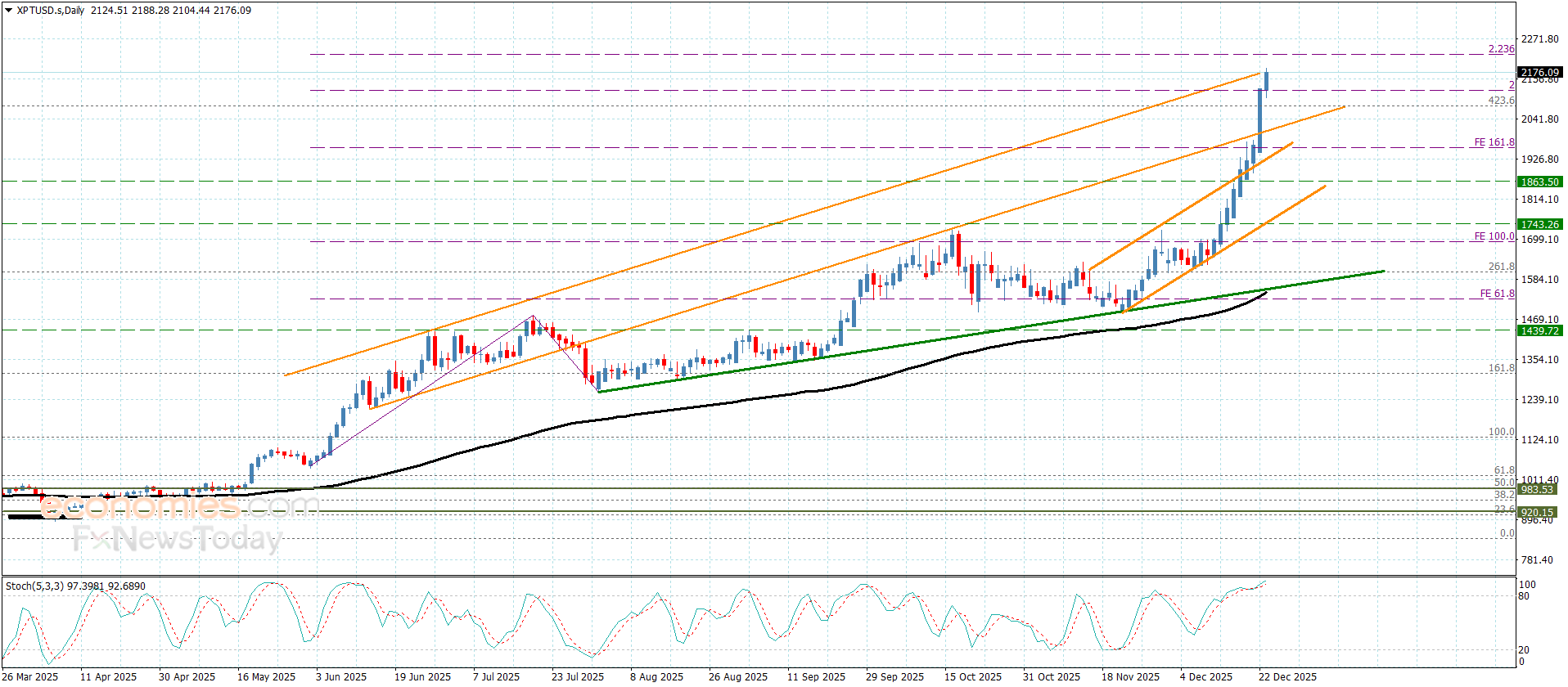The height and width of the screenshot is (687, 1568).
Task: Click the 1239.10 price axis value
Action: click(x=1539, y=400)
